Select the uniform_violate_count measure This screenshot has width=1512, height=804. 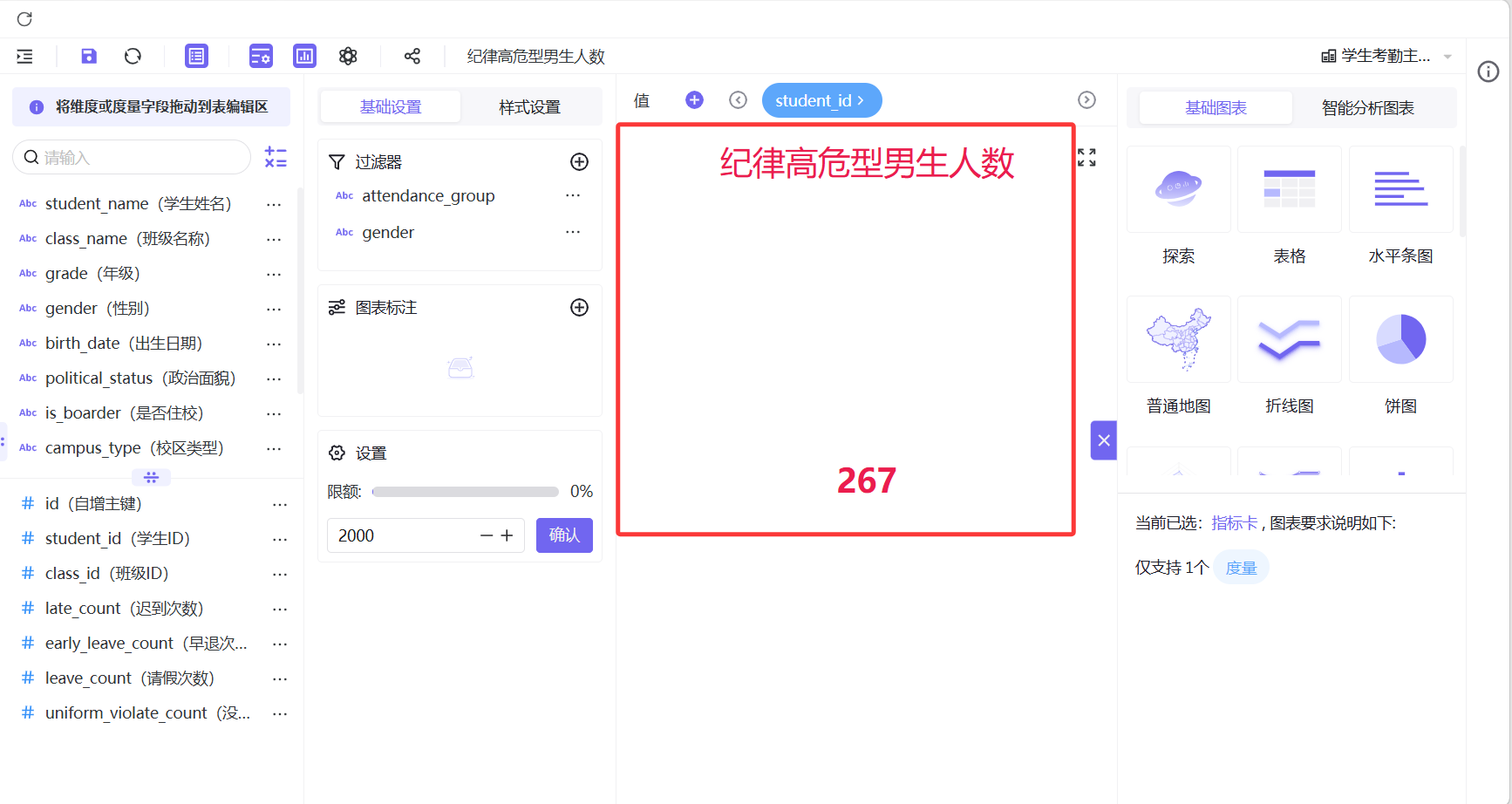pyautogui.click(x=146, y=713)
